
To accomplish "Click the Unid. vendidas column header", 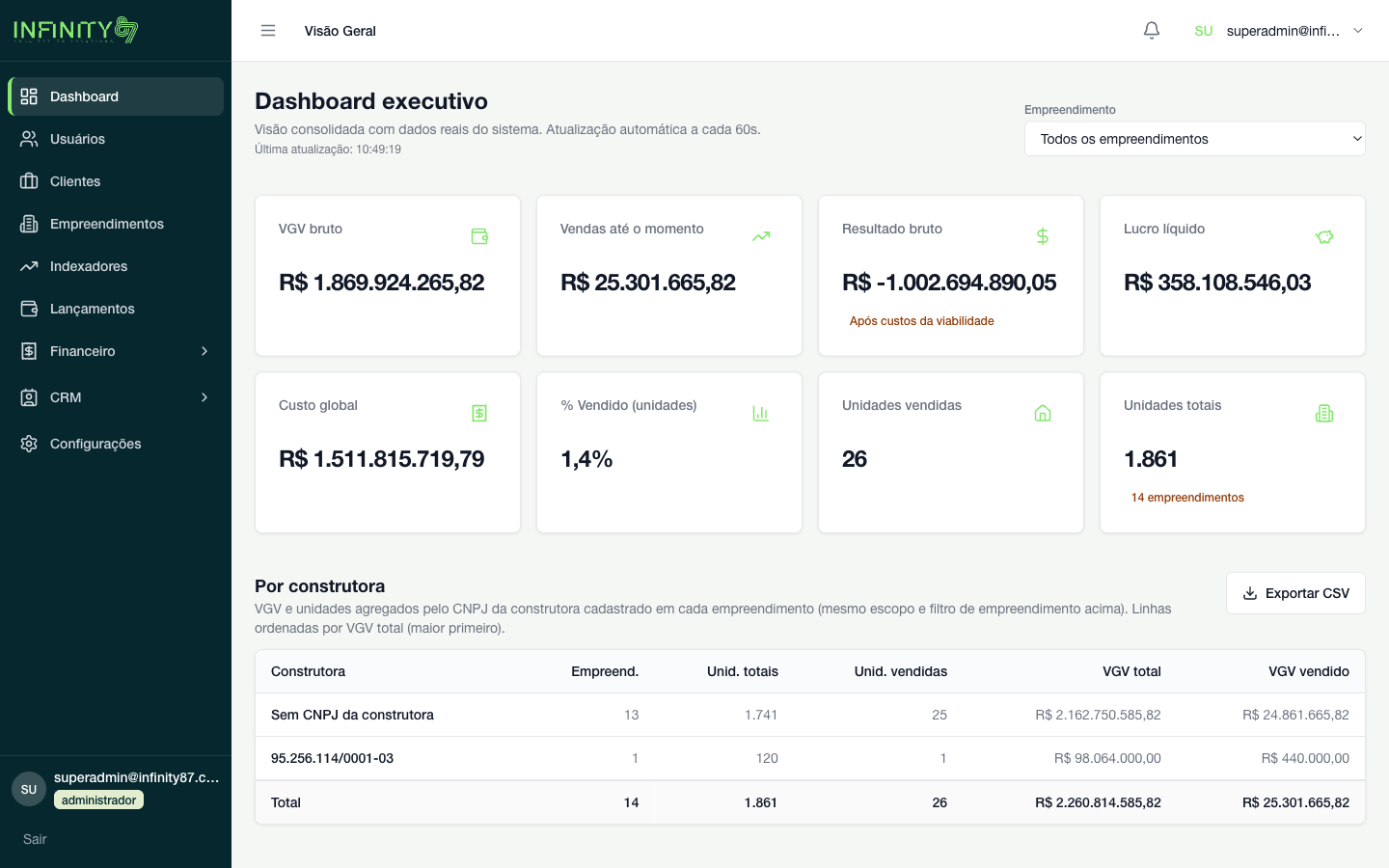I will click(x=901, y=671).
